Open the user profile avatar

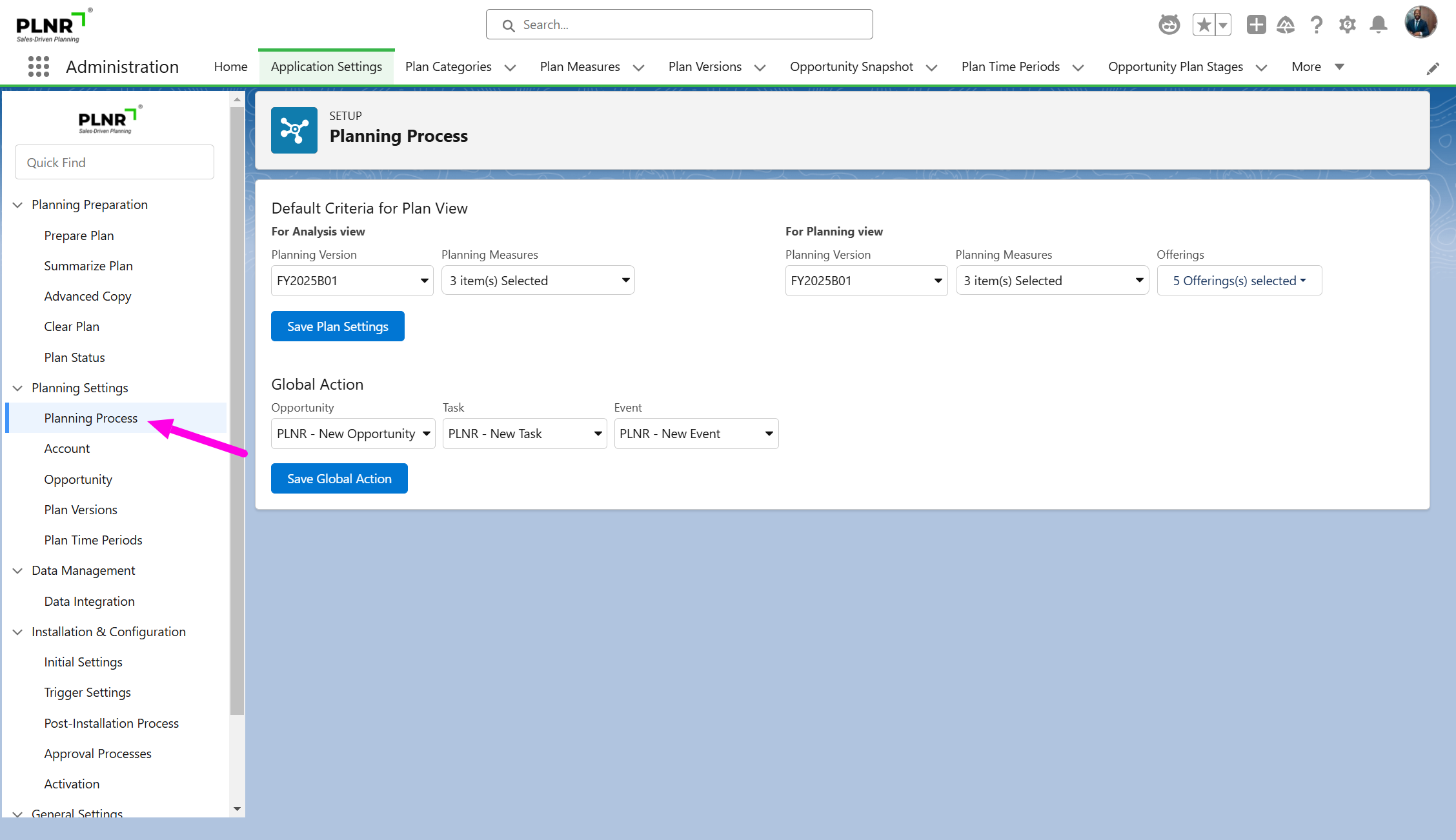pos(1421,23)
